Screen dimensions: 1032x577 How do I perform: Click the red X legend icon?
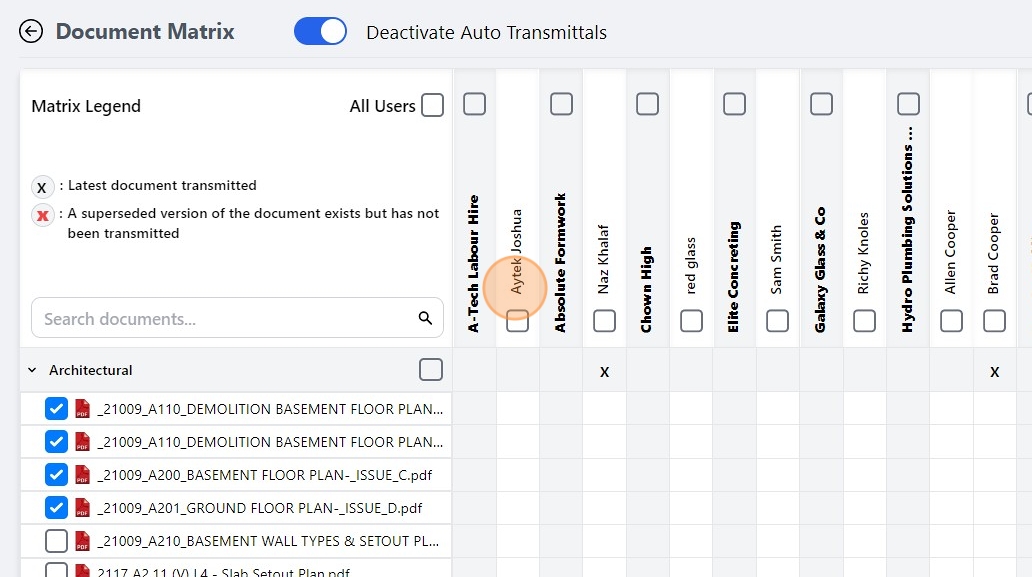click(43, 215)
